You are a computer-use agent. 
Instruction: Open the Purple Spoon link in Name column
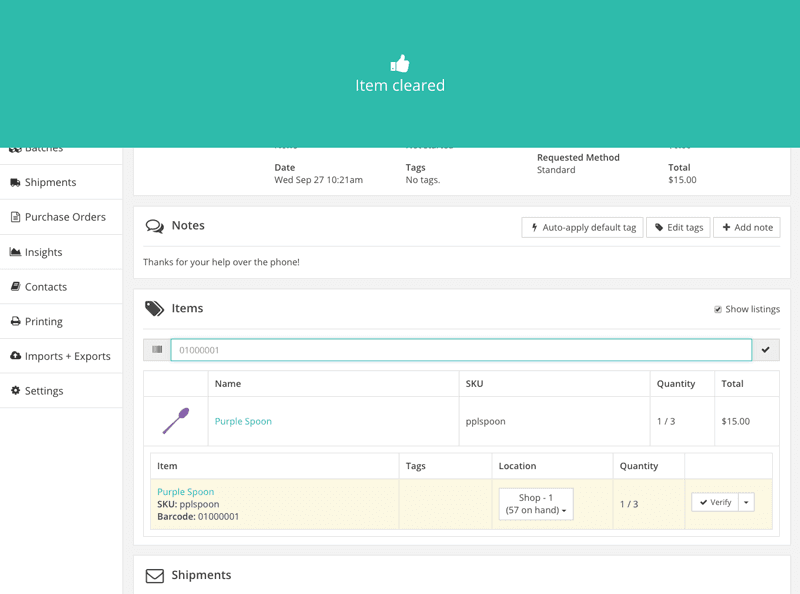(x=243, y=422)
